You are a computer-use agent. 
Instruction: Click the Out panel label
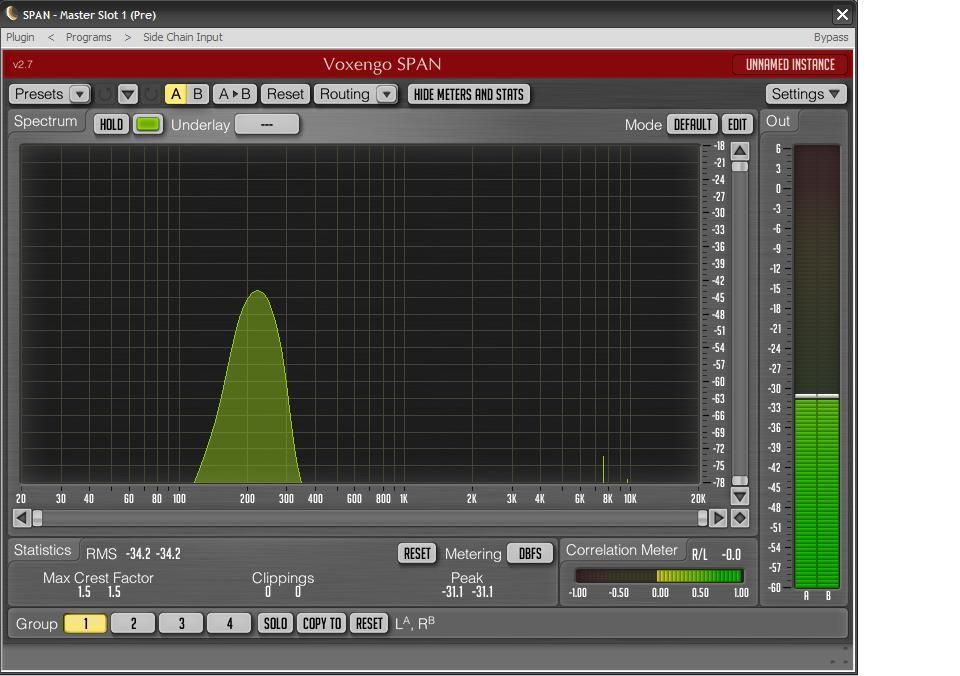(x=778, y=121)
